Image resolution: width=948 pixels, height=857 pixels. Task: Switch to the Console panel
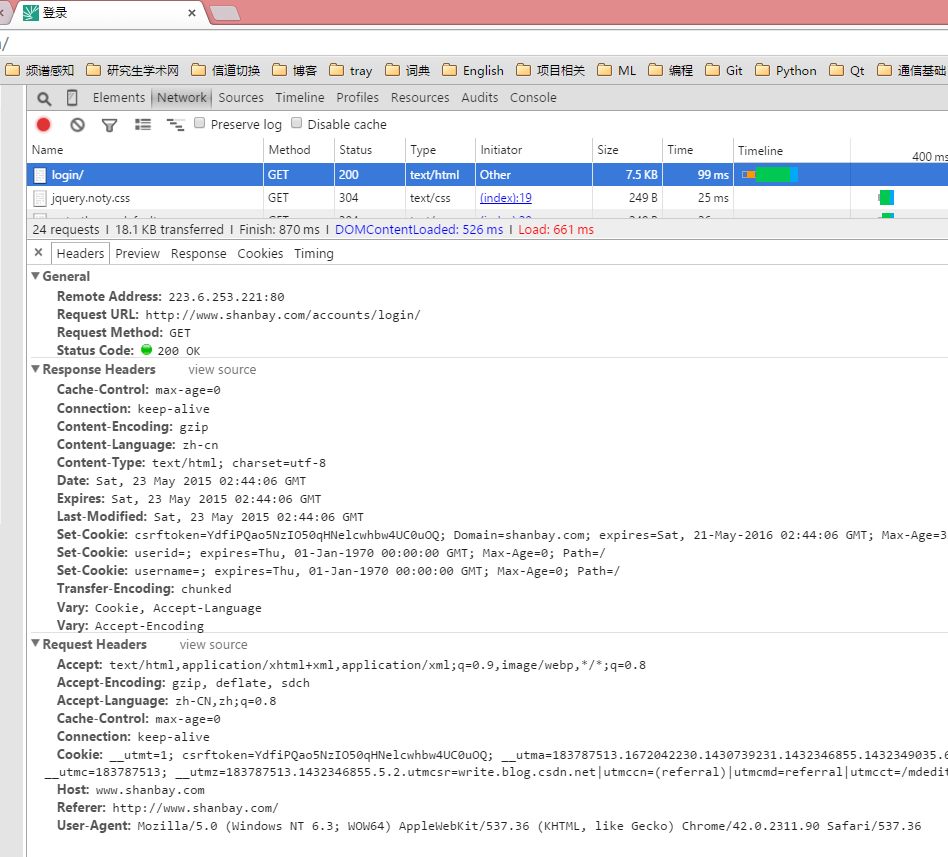click(x=533, y=98)
